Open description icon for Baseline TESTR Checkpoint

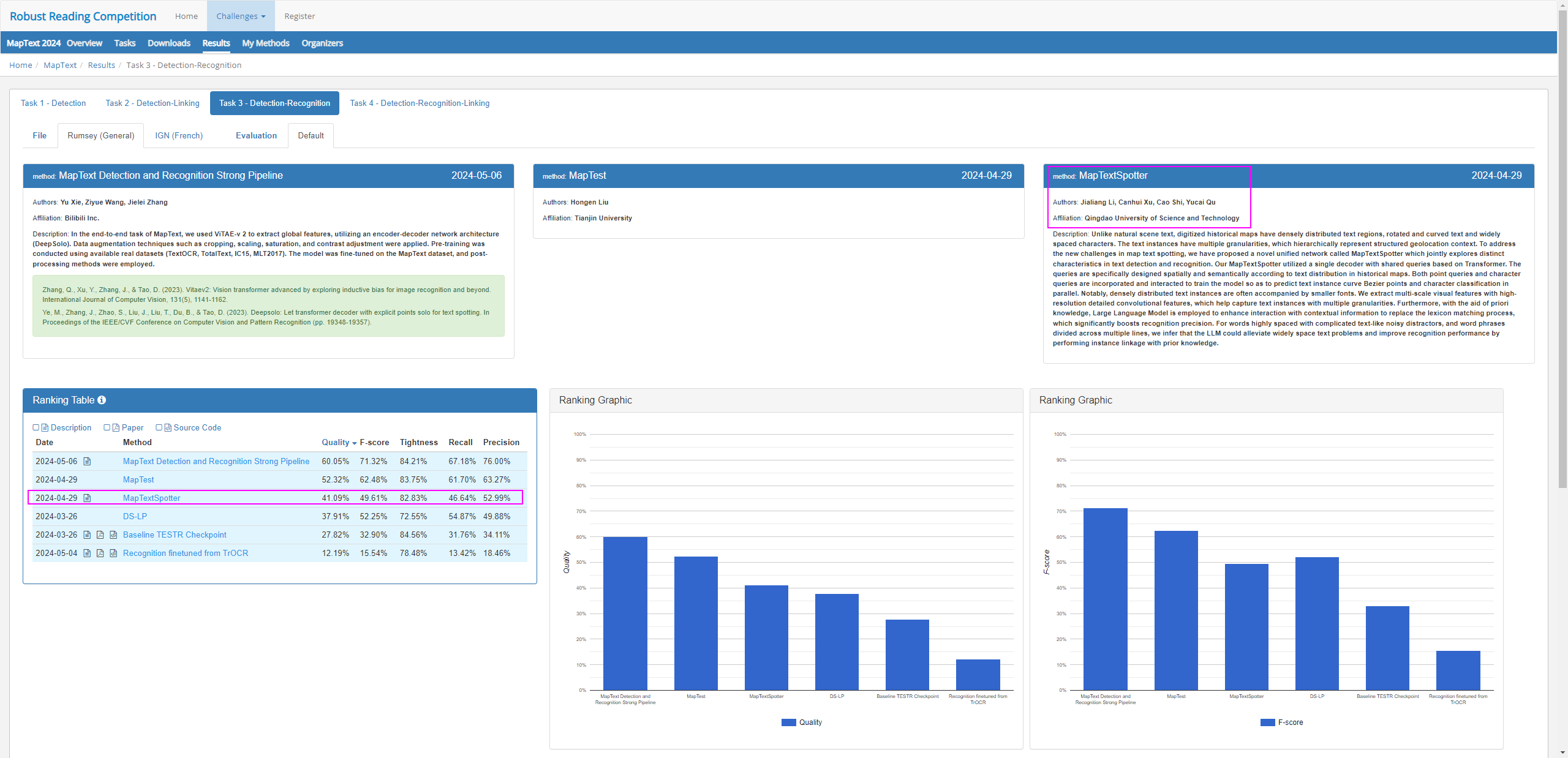coord(87,535)
